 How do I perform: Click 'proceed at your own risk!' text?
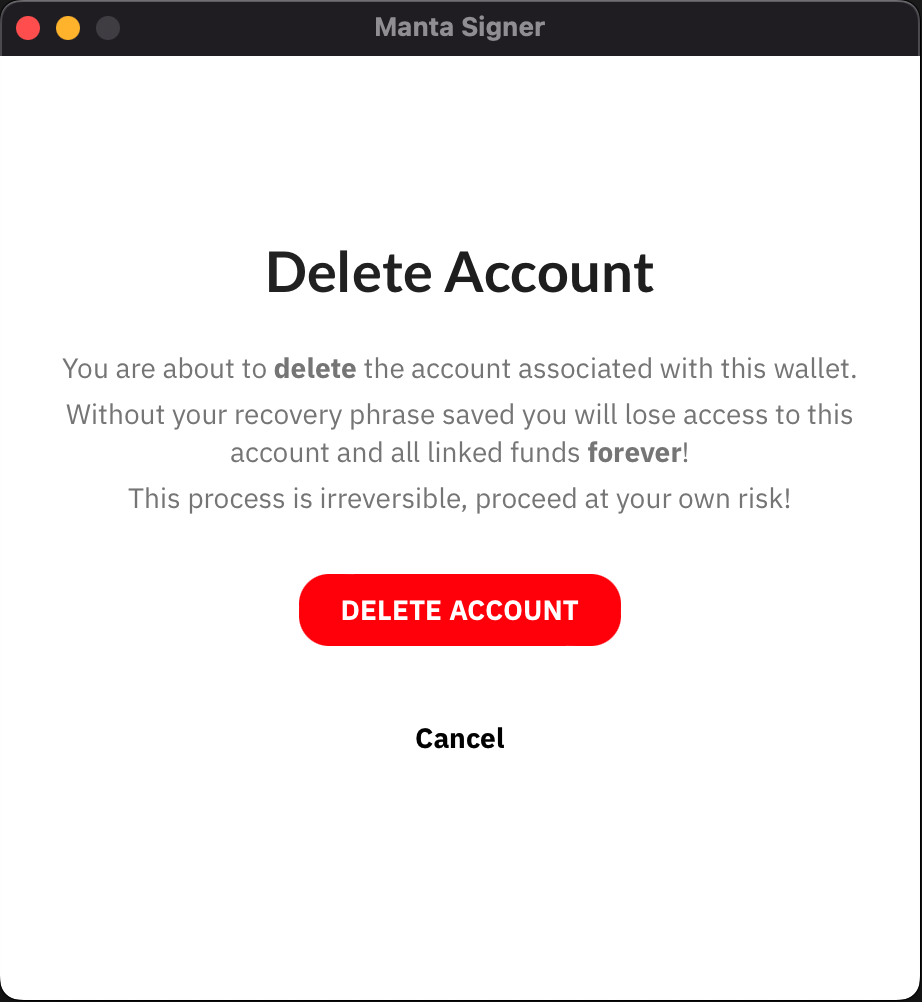click(x=633, y=498)
